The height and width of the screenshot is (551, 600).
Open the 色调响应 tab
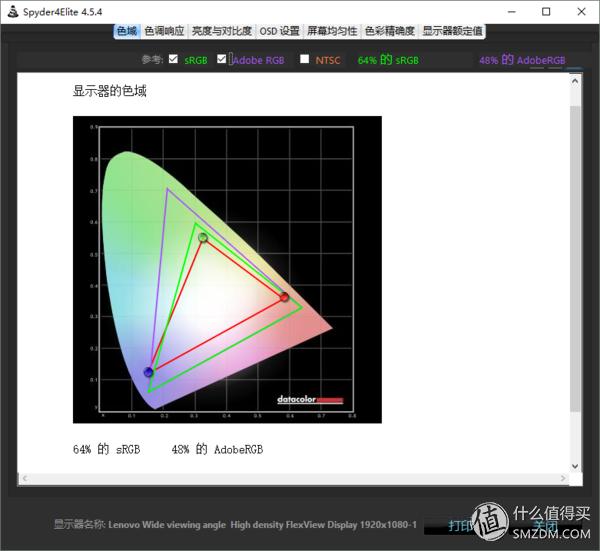[x=165, y=31]
